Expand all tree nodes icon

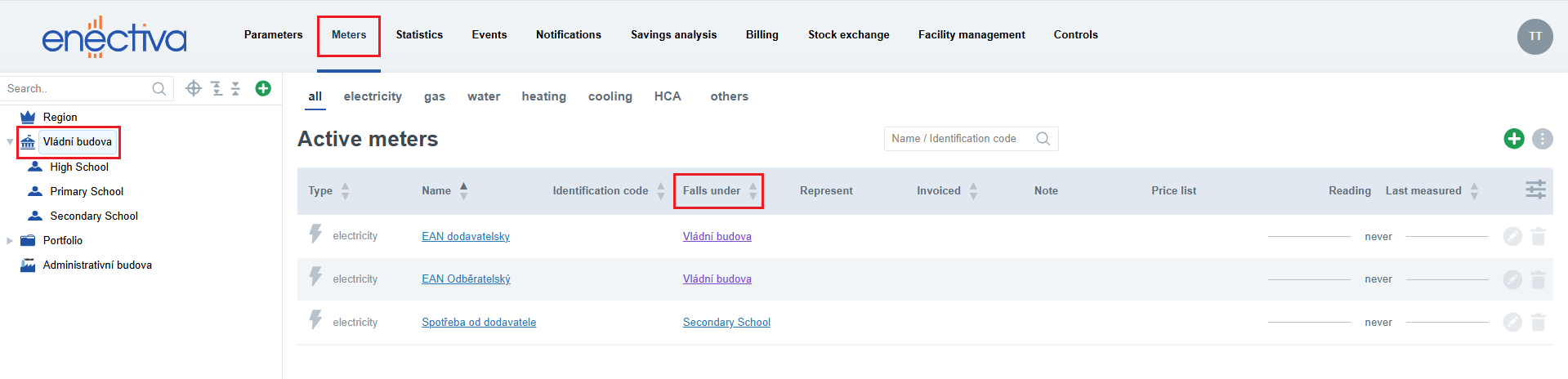217,88
